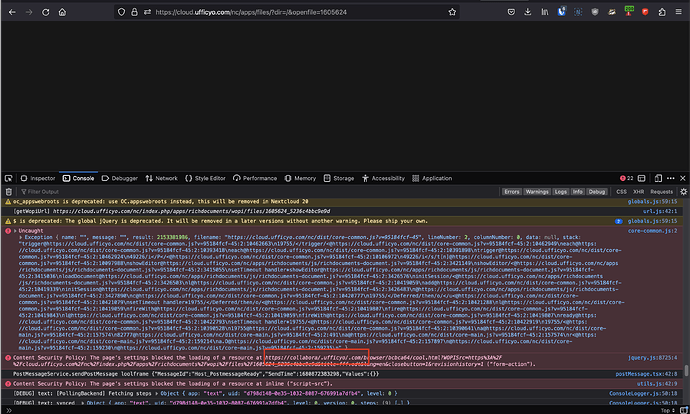
Task: Clear the console output with trash icon
Action: point(8,192)
